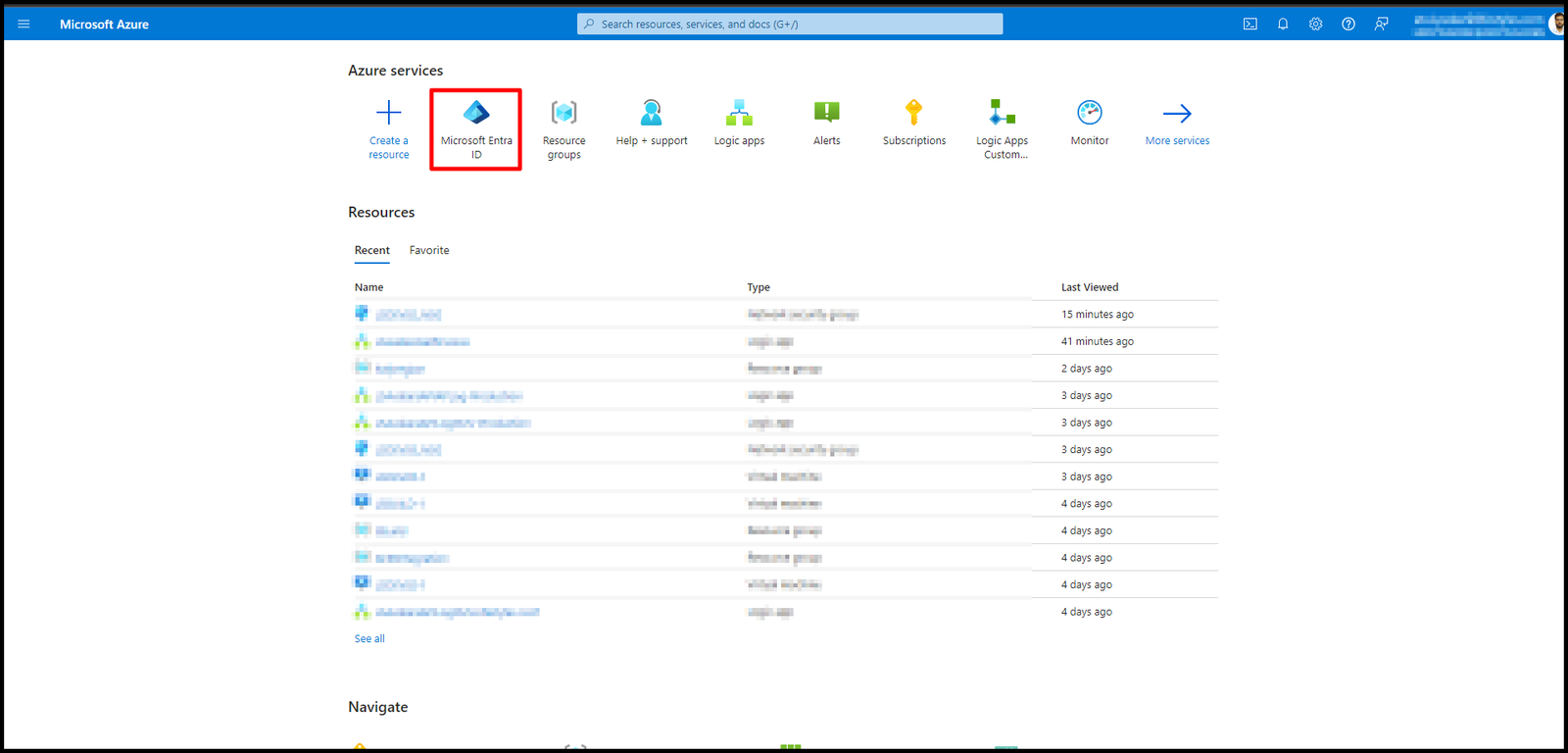Go to Microsoft Azure home title
1568x753 pixels.
point(104,25)
